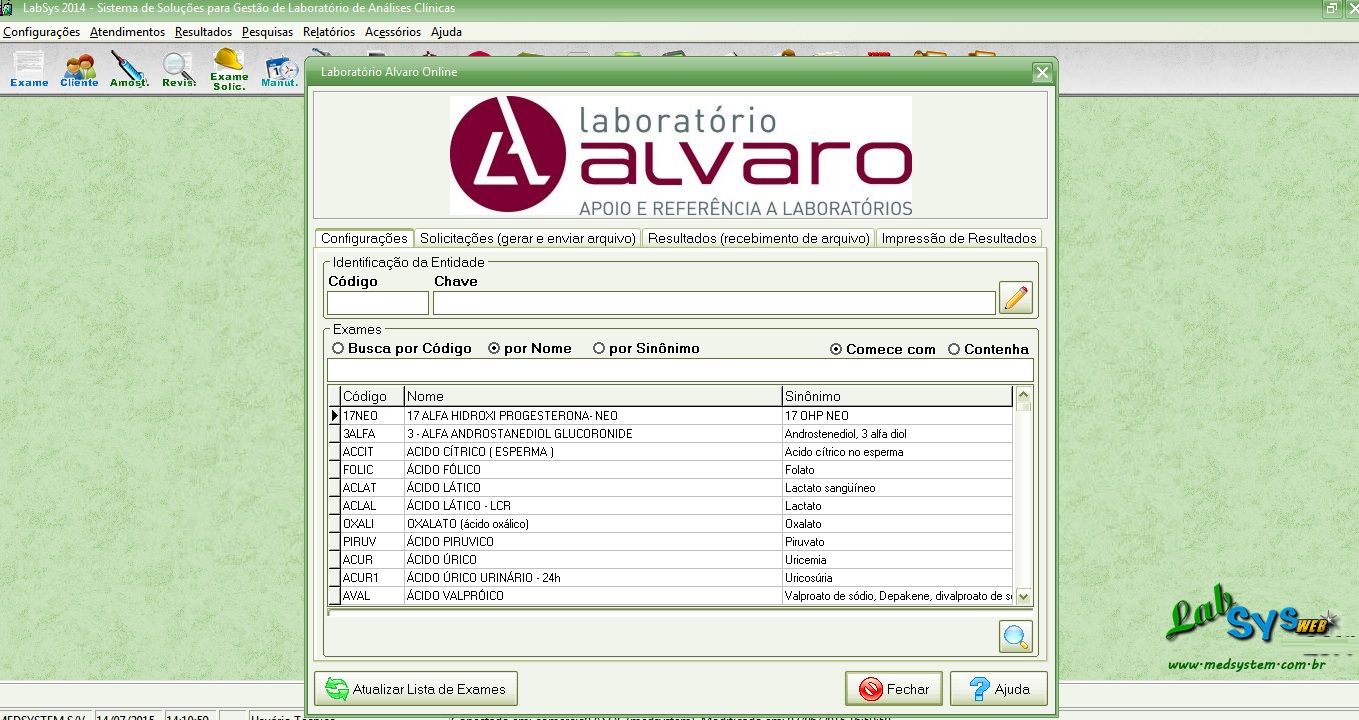Click the pencil edit icon beside Chave
Screen dimensions: 1359x720
[1016, 298]
